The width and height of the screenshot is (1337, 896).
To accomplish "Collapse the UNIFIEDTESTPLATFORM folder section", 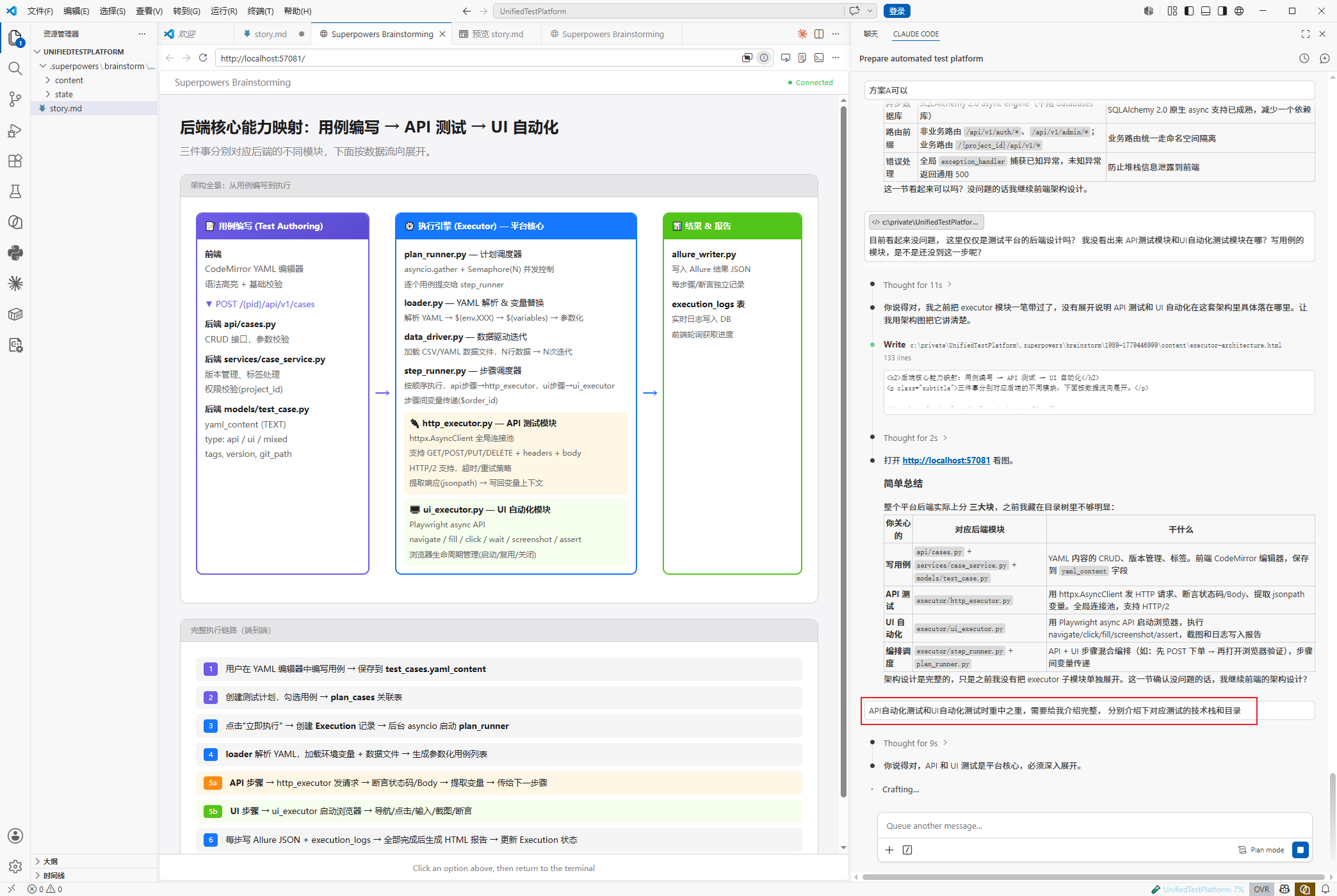I will click(84, 52).
